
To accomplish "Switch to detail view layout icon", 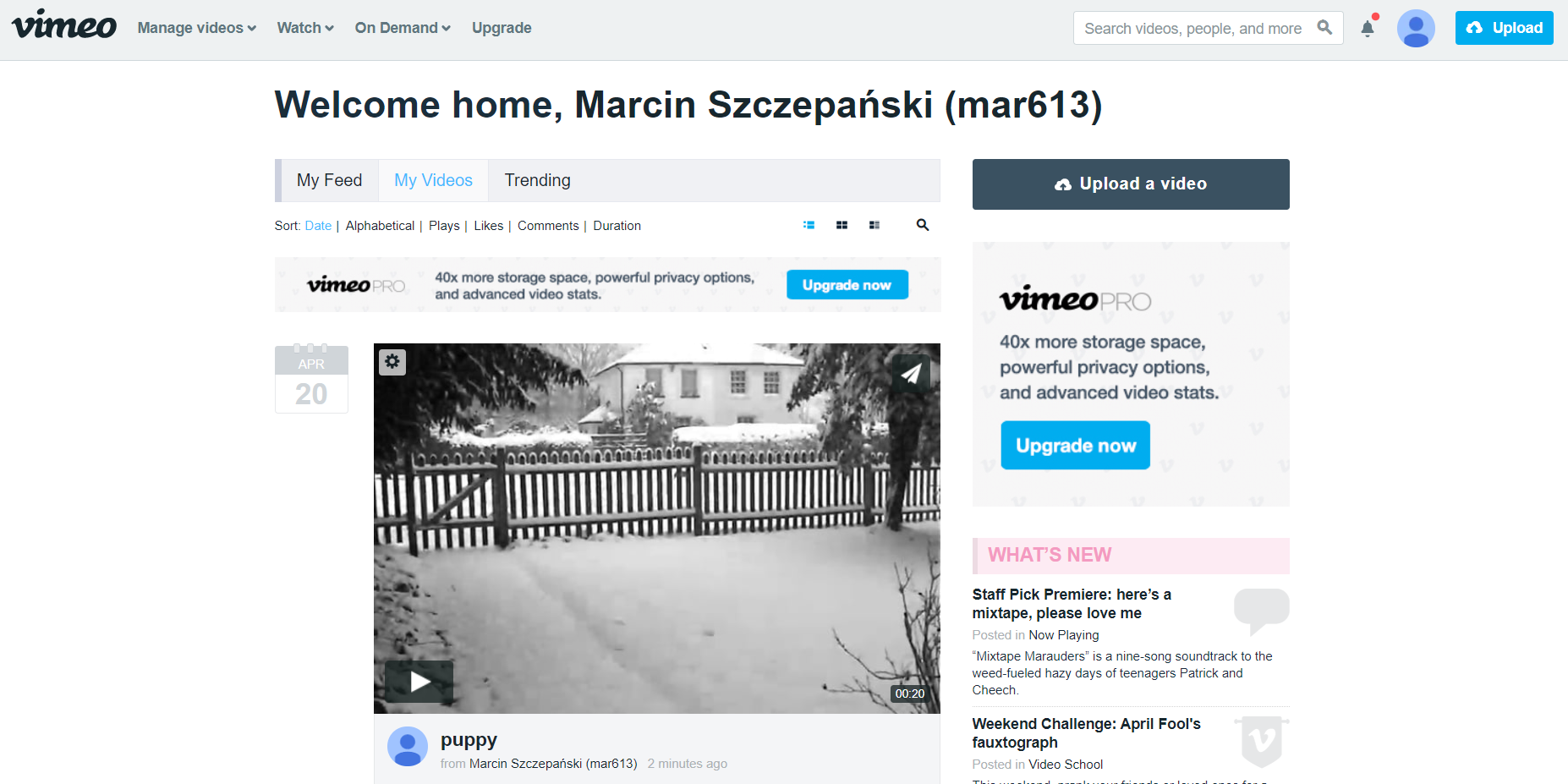I will point(874,225).
